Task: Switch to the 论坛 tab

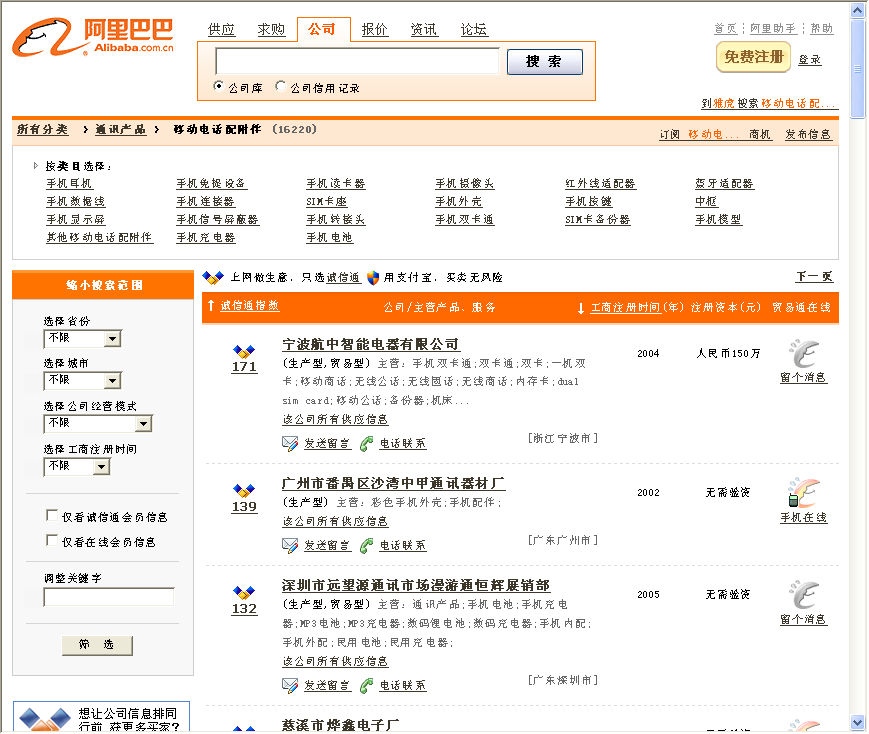Action: (474, 30)
